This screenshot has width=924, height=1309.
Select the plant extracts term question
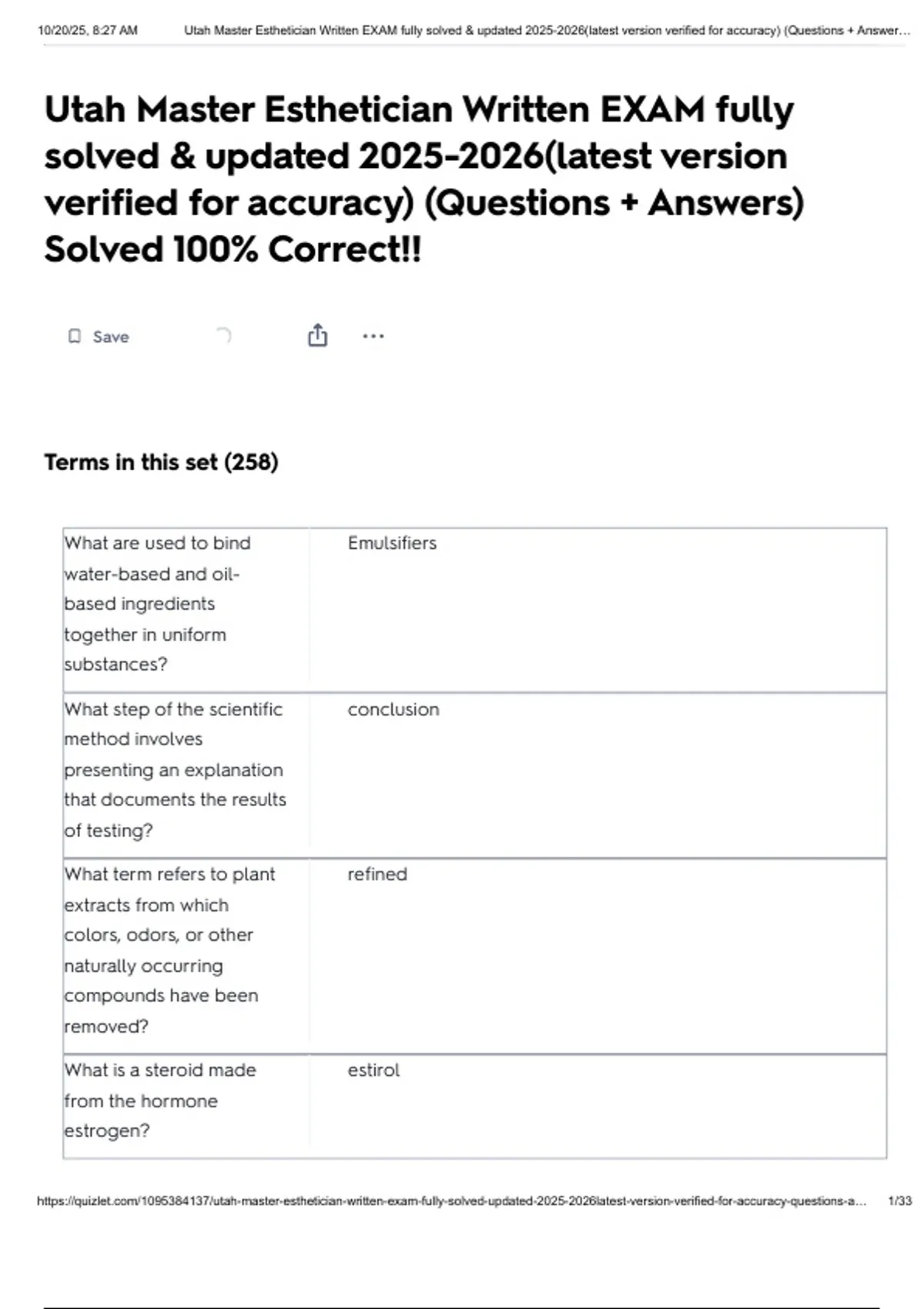169,949
